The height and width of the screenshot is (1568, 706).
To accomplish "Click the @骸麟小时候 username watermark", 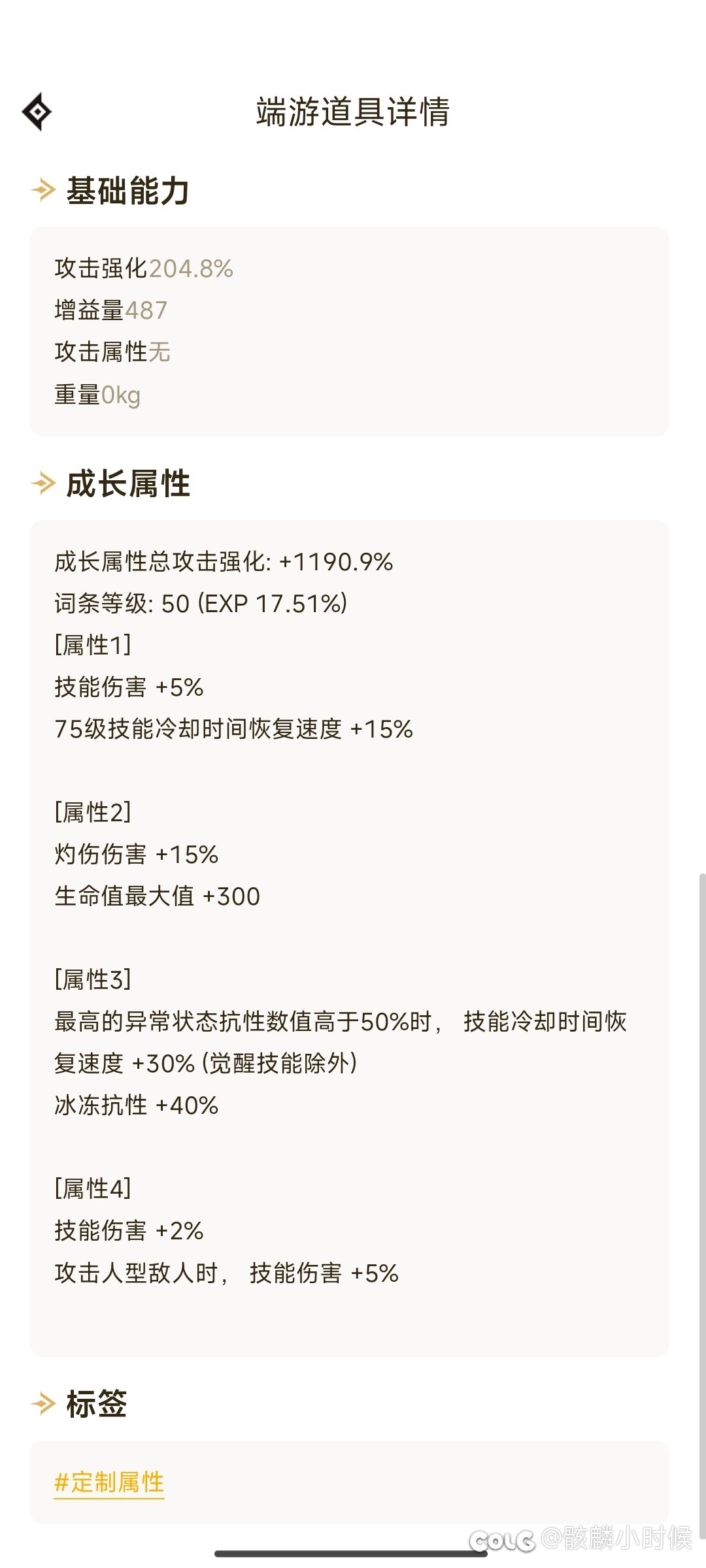I will 616,1538.
